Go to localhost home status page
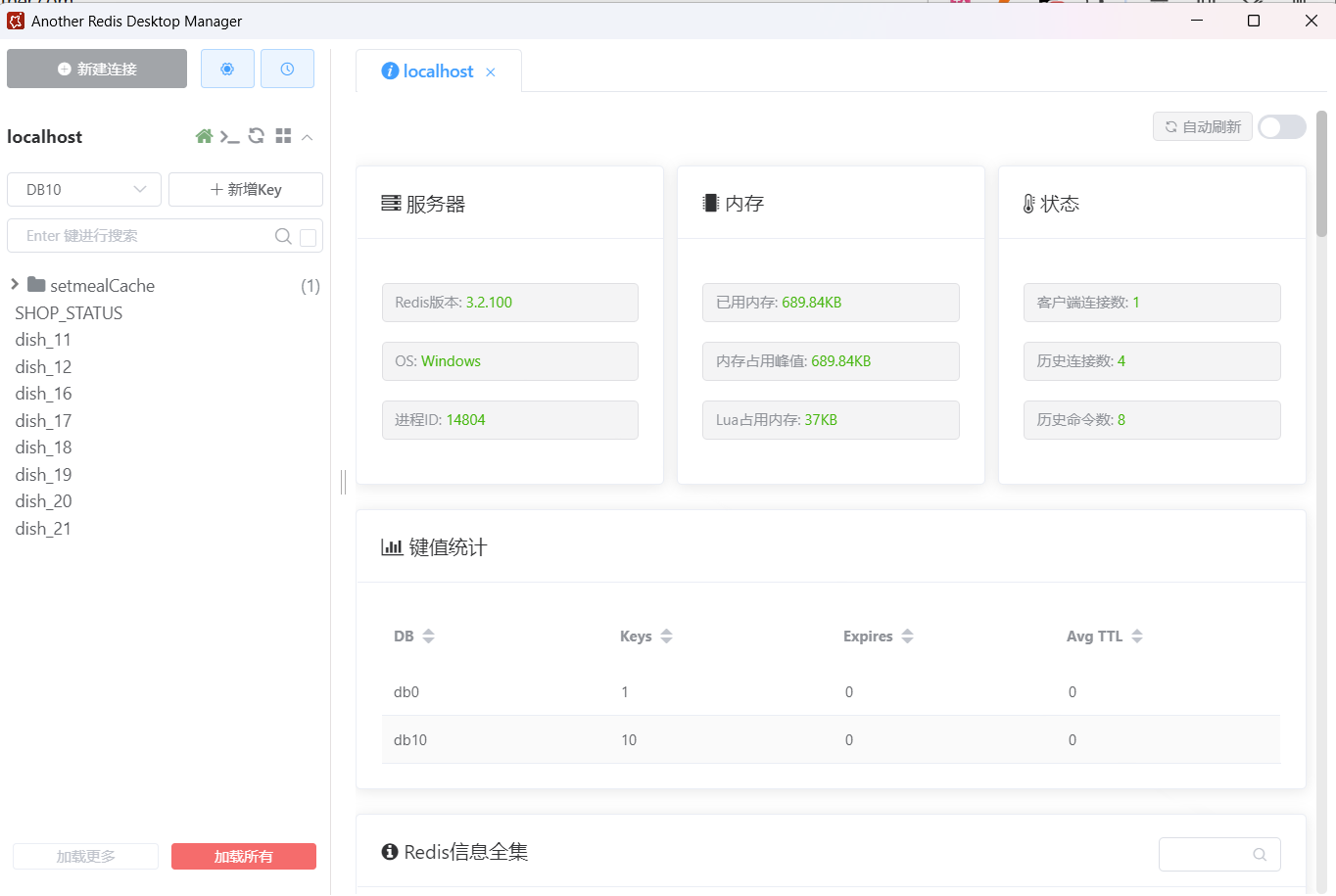 [x=204, y=136]
